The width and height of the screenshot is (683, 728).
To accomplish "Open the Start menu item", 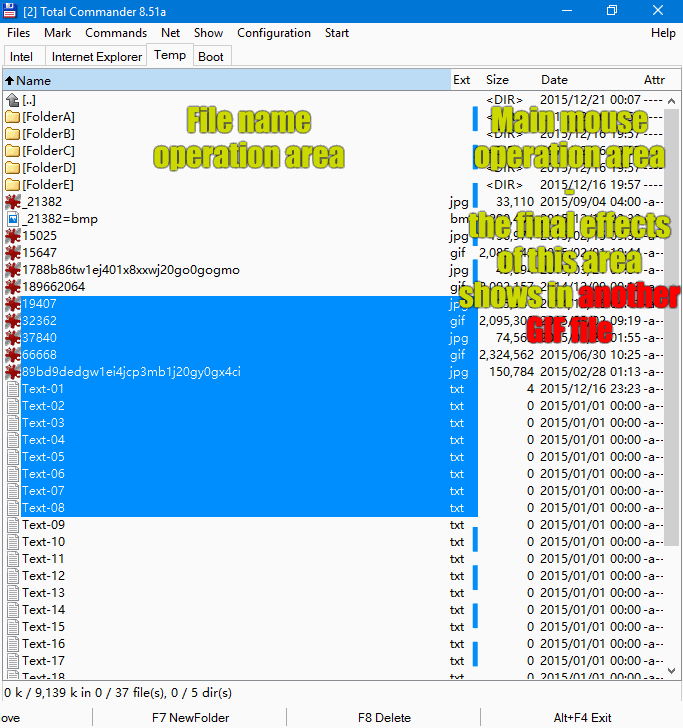I will coord(337,33).
